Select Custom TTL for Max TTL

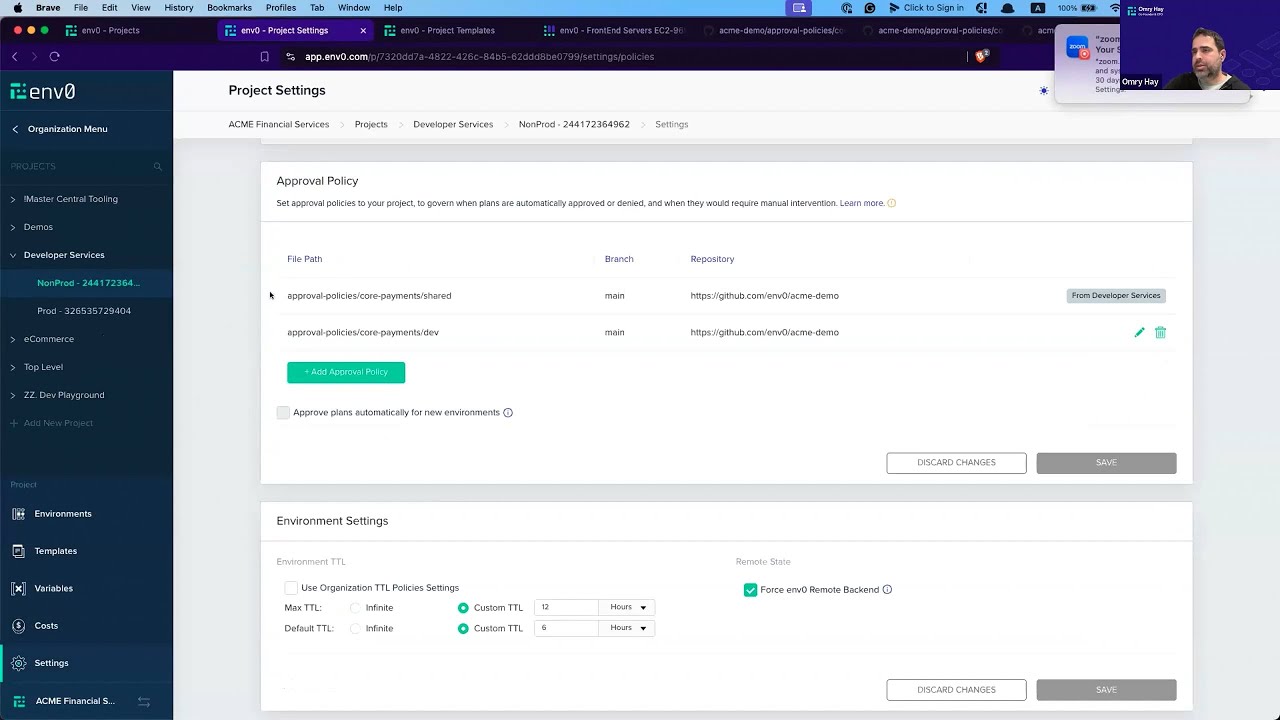click(463, 608)
